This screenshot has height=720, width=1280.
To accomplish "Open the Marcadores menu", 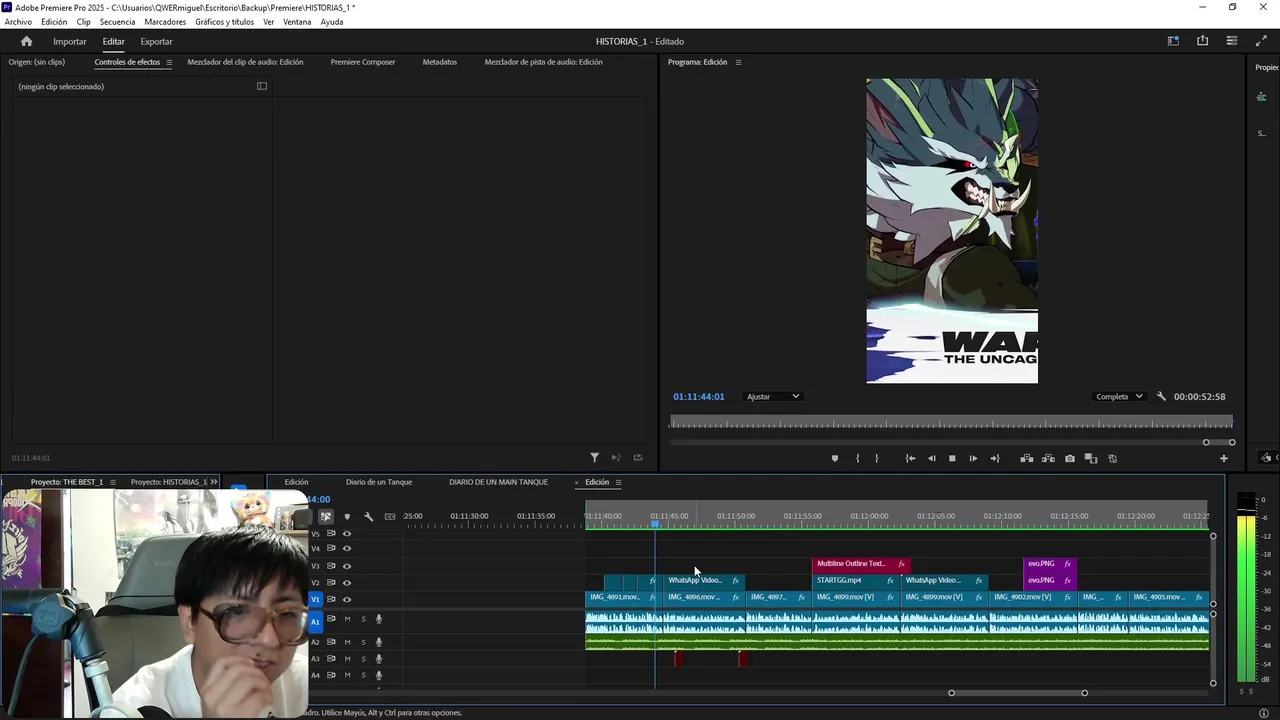I will (x=165, y=22).
